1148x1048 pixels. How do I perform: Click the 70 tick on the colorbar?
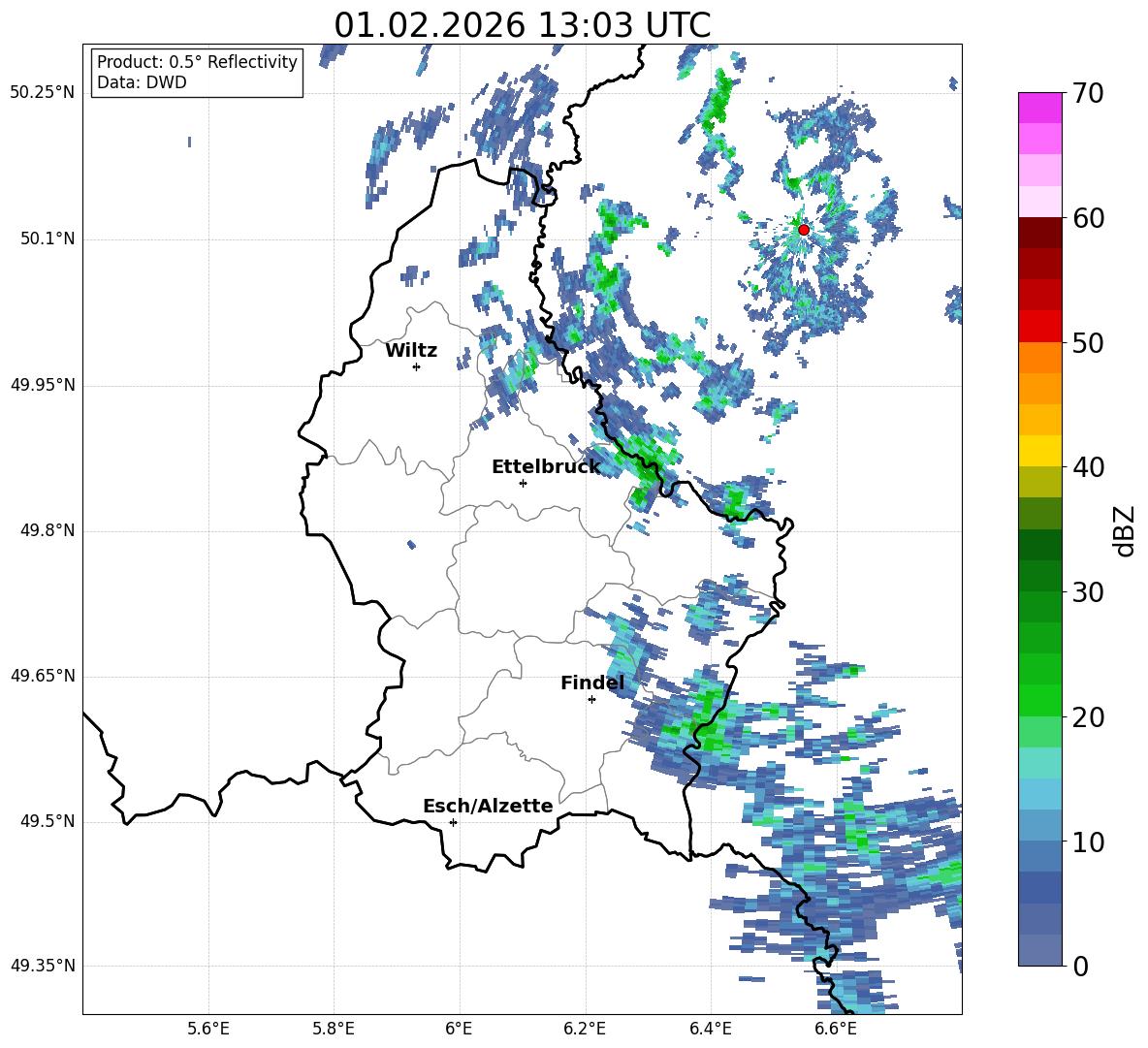click(1088, 93)
